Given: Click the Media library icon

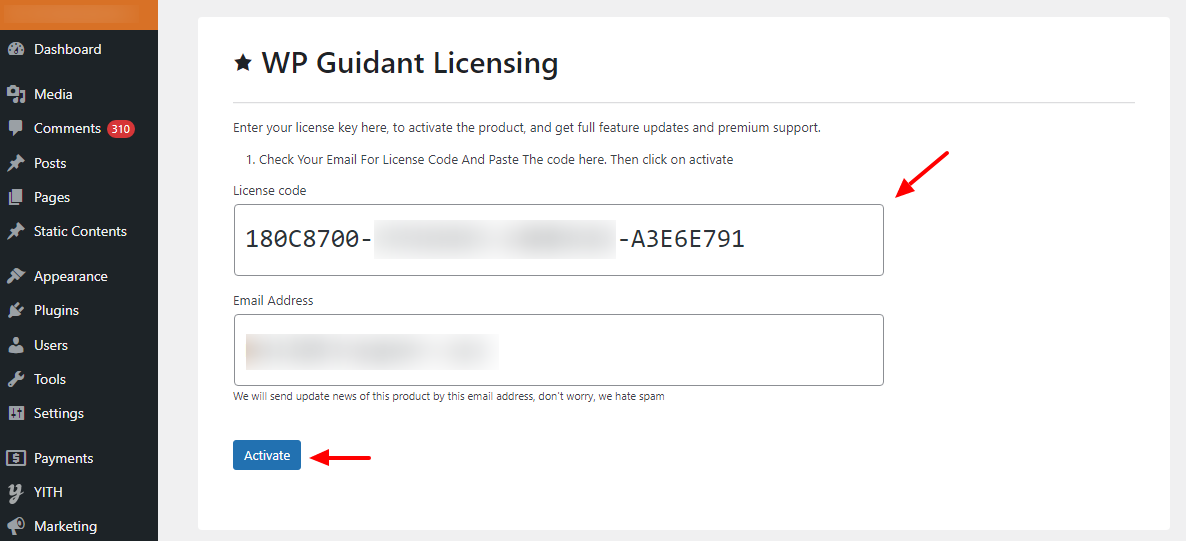Looking at the screenshot, I should tap(16, 94).
